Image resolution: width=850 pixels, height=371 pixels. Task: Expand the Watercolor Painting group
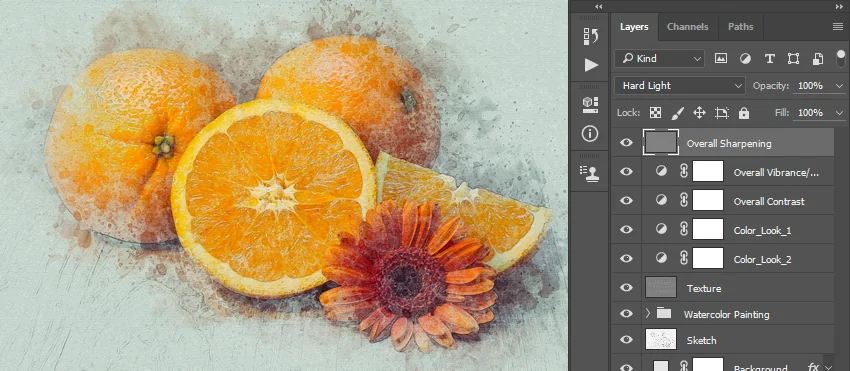pyautogui.click(x=648, y=313)
